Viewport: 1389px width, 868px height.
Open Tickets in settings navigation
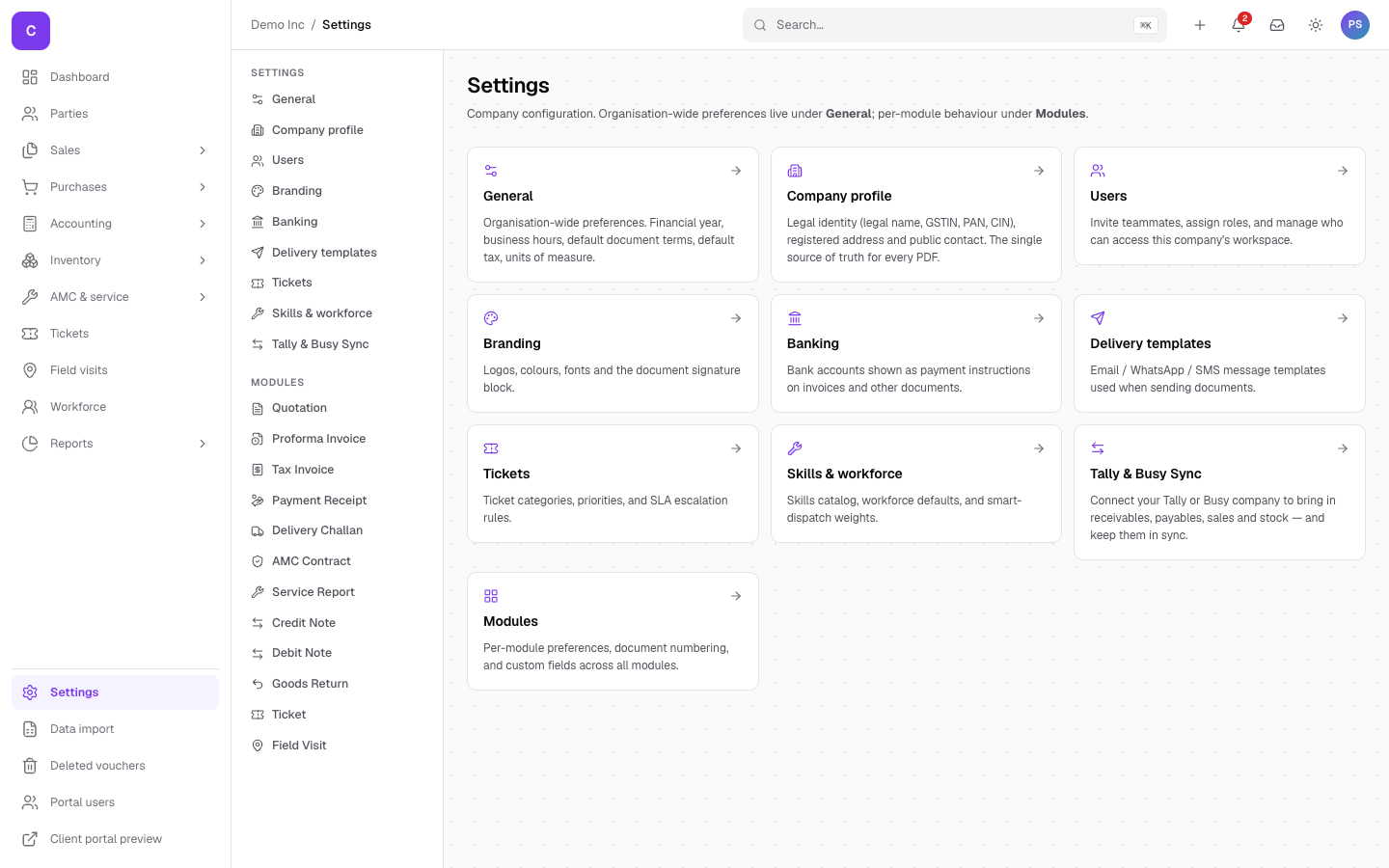[337, 283]
